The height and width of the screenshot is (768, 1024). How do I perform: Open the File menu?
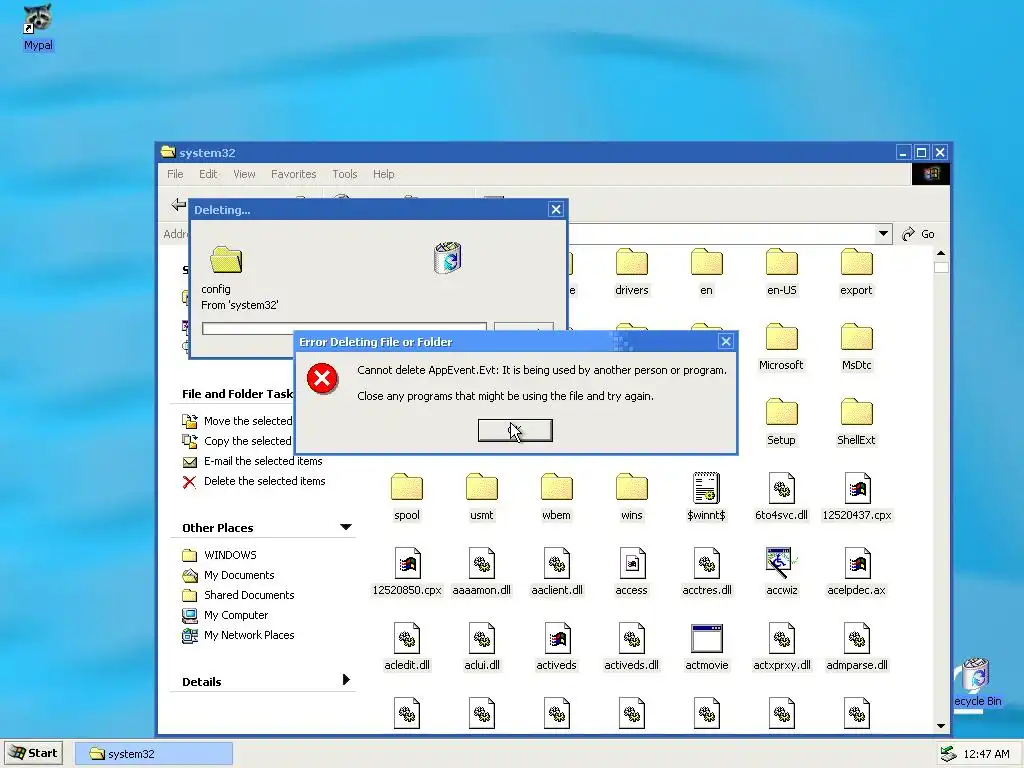[175, 174]
